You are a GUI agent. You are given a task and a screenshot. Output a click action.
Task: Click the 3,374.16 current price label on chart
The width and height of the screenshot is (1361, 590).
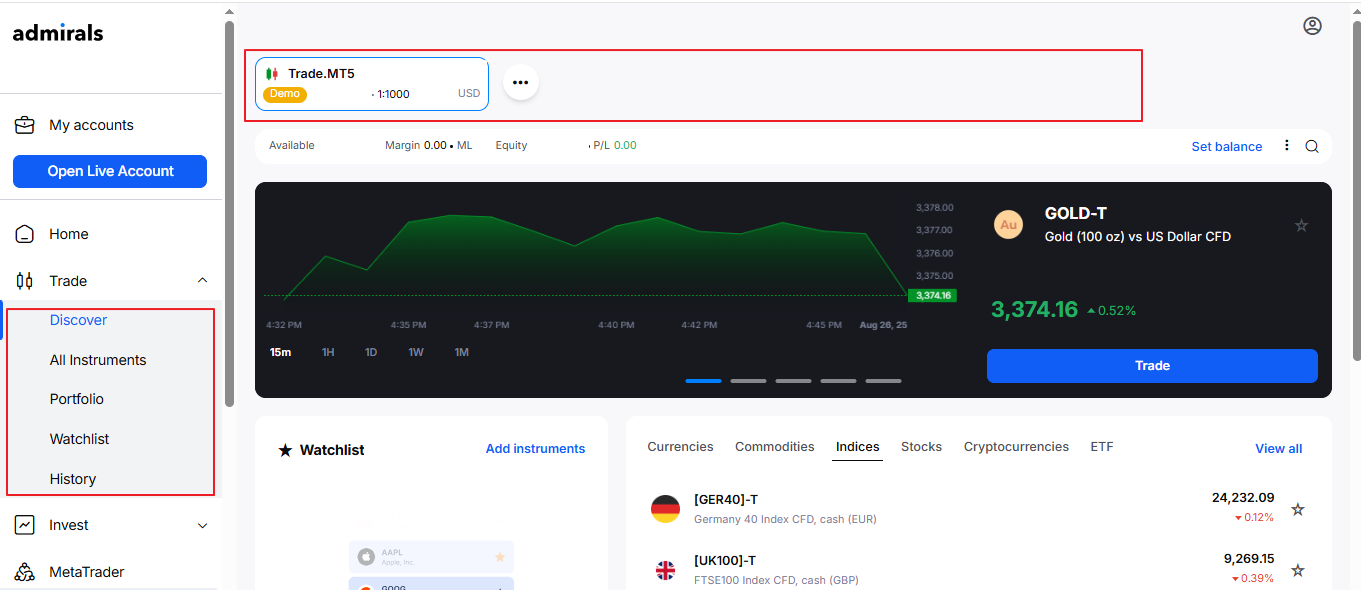pyautogui.click(x=932, y=295)
